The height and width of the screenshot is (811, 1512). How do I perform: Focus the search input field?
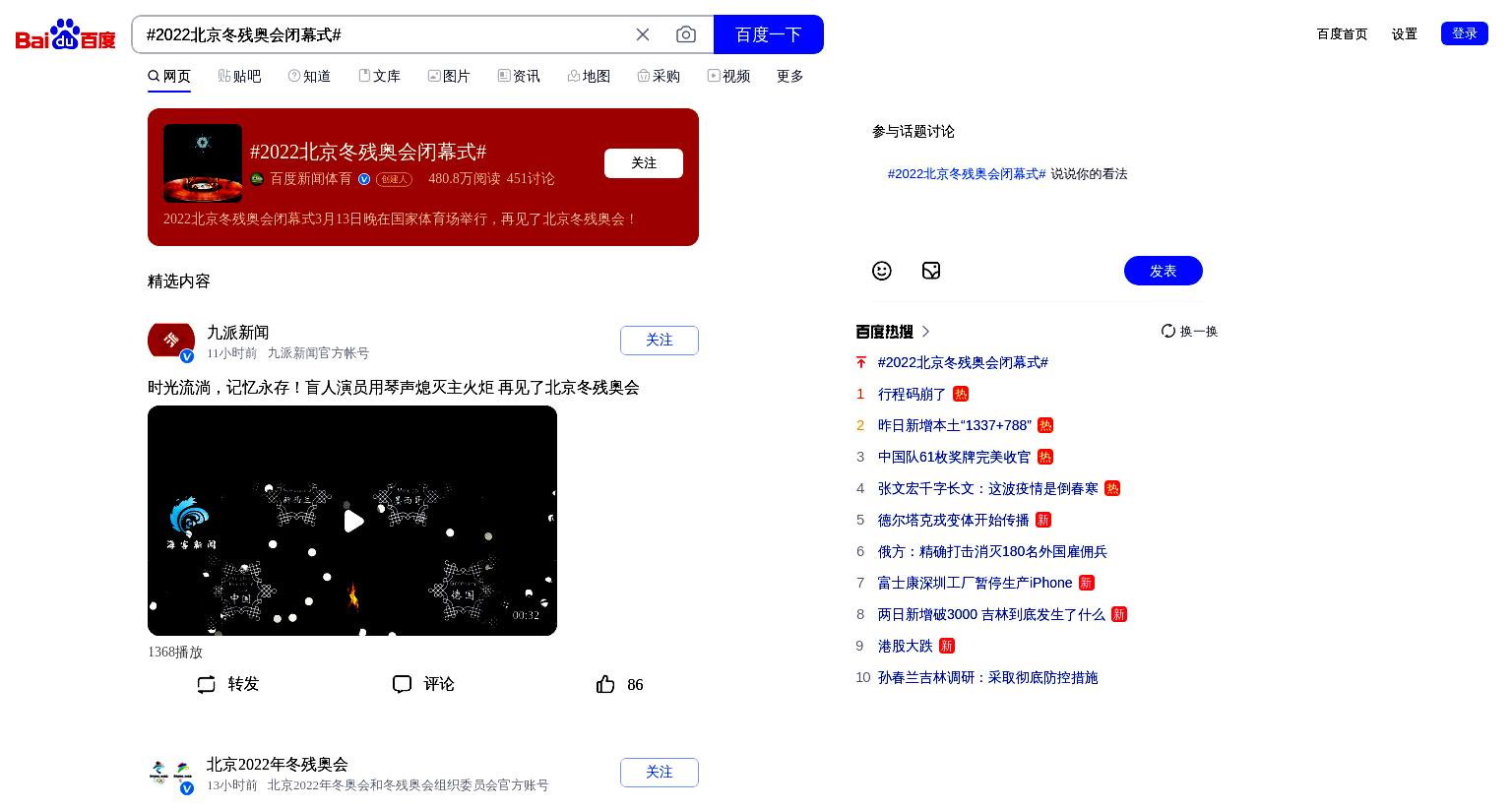pos(384,34)
